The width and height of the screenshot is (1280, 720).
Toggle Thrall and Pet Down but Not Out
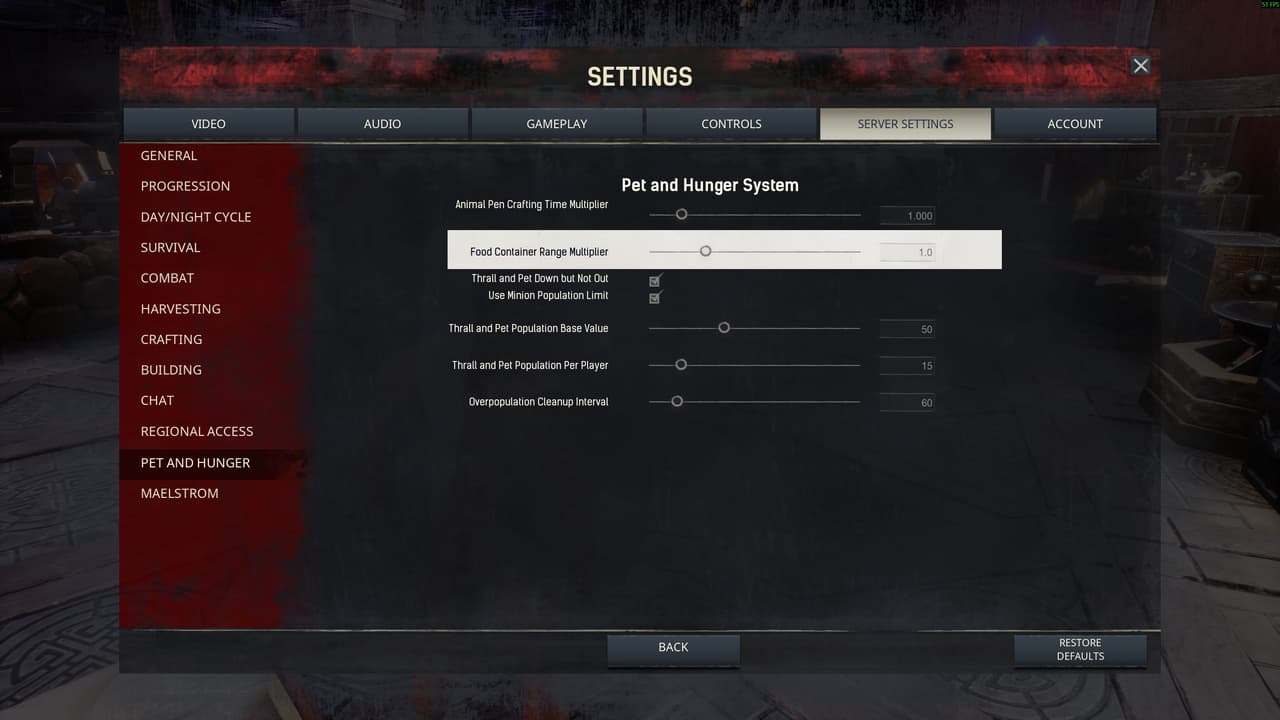[655, 281]
